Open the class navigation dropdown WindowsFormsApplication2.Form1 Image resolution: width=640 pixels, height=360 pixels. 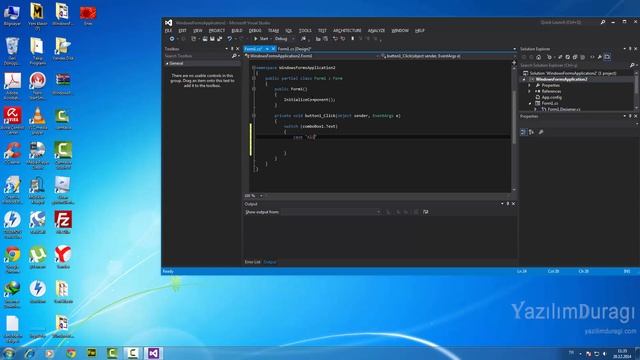(x=311, y=56)
